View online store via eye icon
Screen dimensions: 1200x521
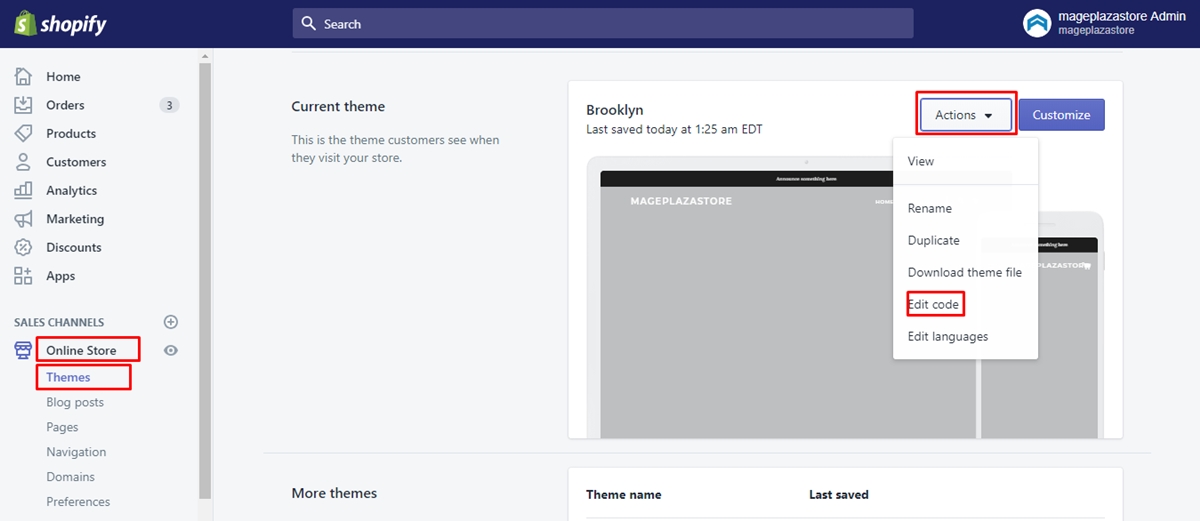(x=171, y=351)
